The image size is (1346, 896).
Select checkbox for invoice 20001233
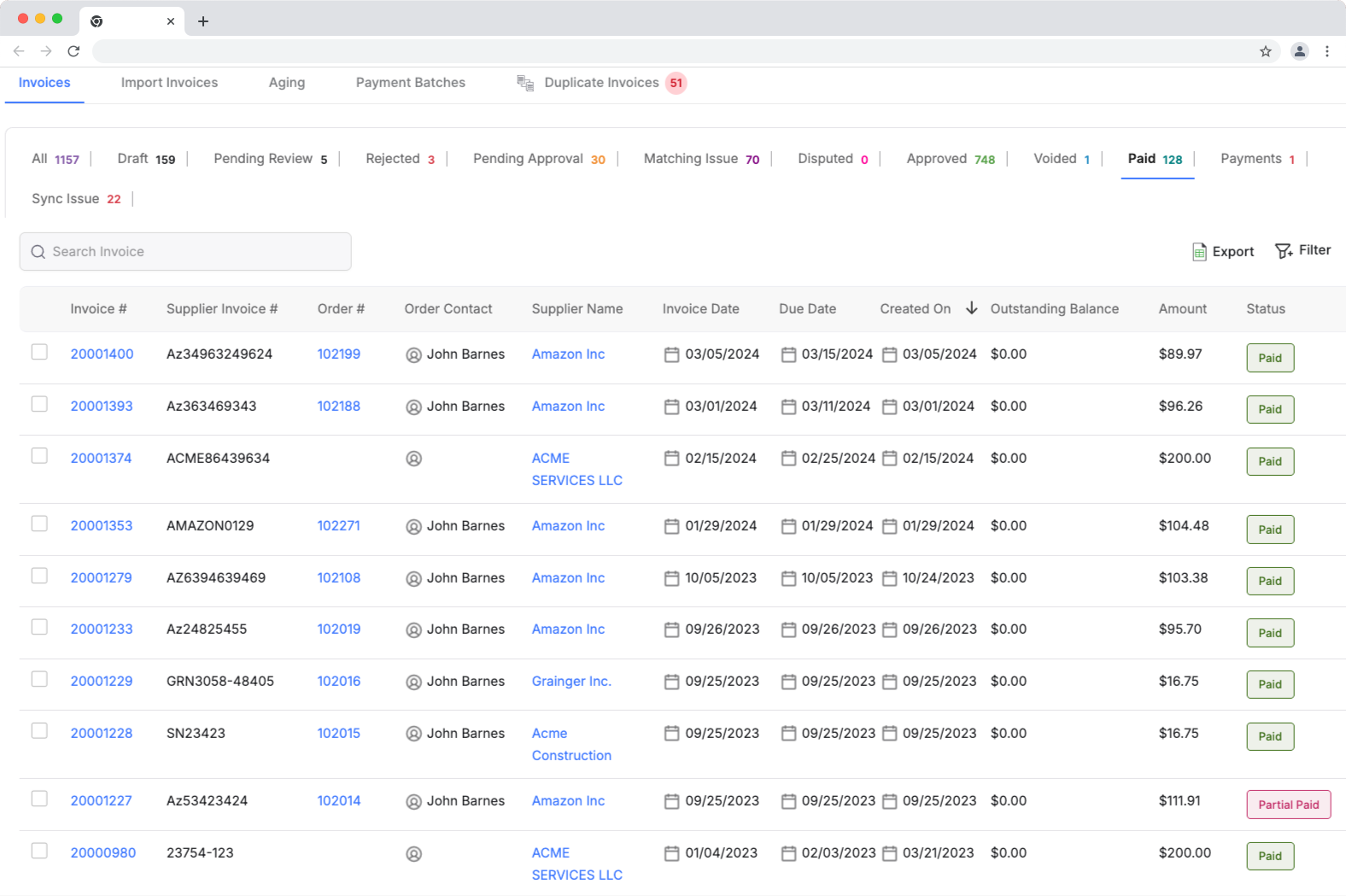[39, 627]
